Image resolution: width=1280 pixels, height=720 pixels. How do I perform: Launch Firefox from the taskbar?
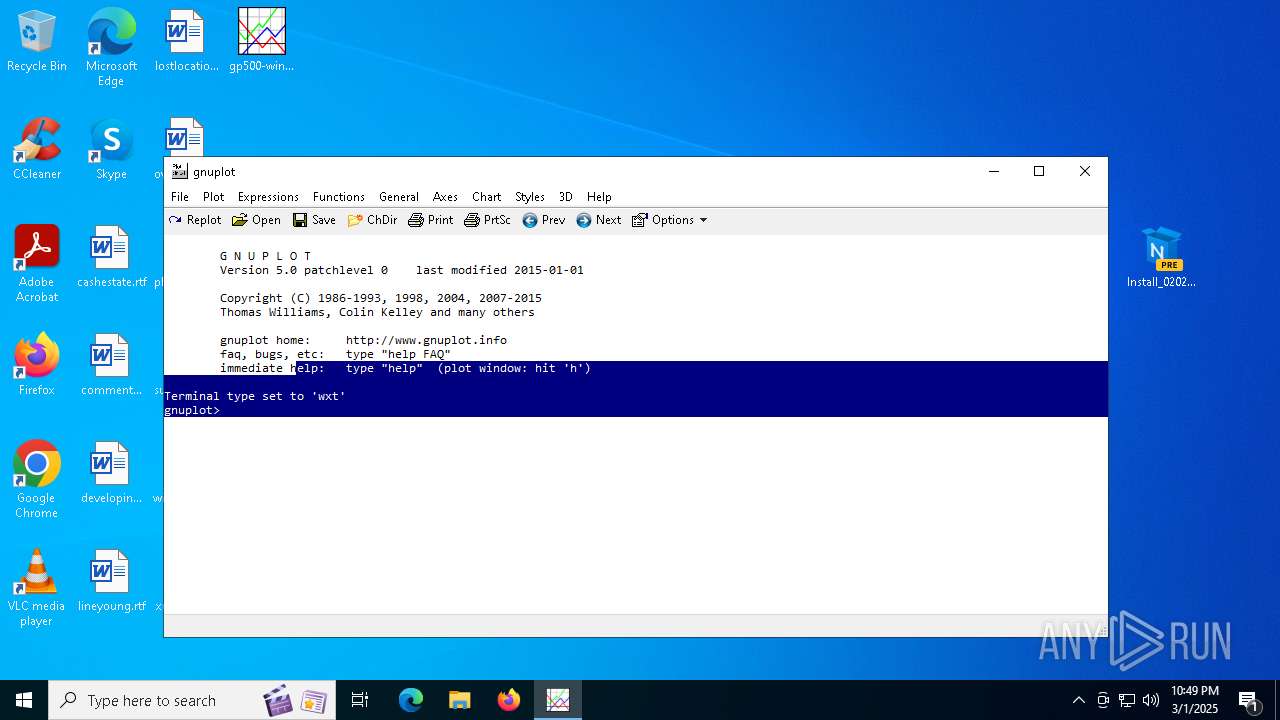pyautogui.click(x=509, y=700)
